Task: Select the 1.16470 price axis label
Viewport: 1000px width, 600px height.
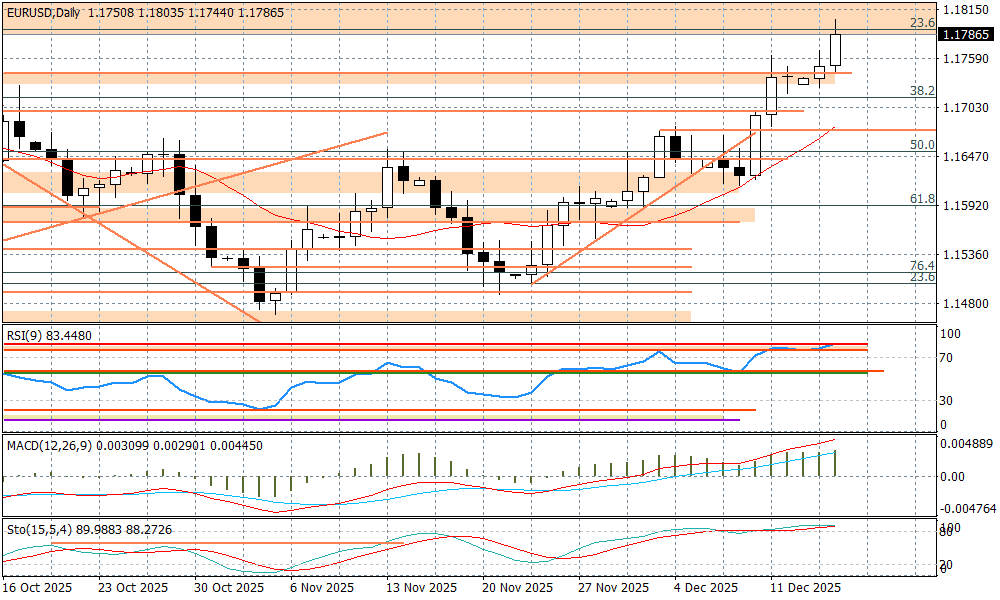Action: pyautogui.click(x=964, y=157)
